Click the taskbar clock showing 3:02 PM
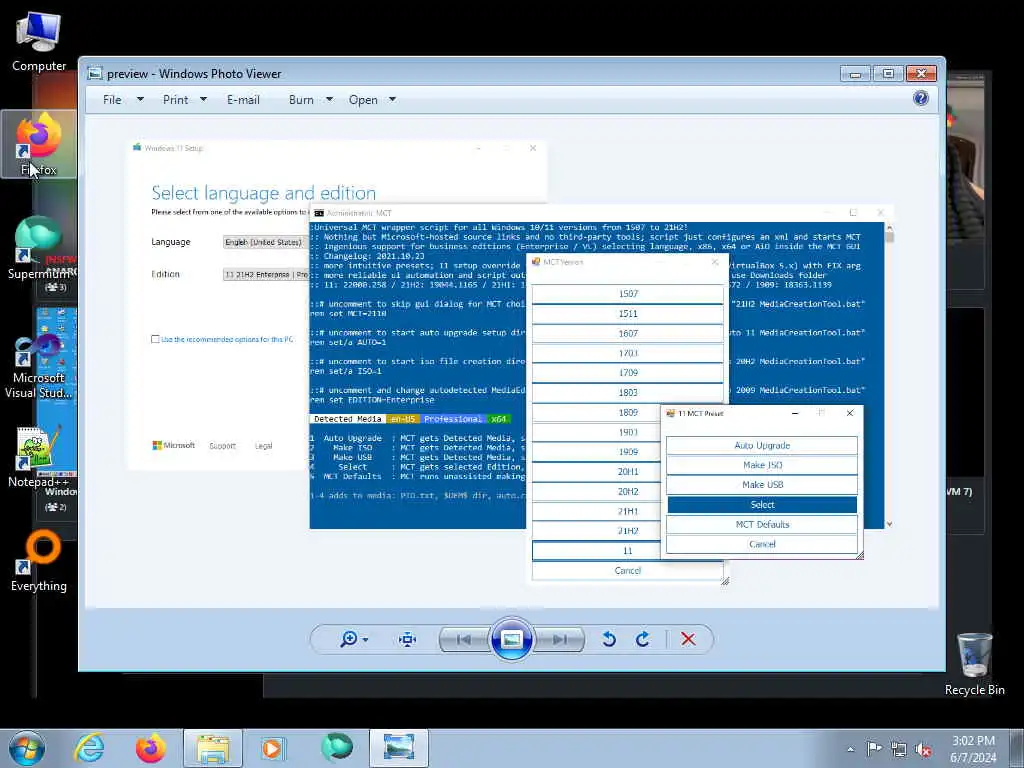Viewport: 1024px width, 768px height. click(x=973, y=749)
